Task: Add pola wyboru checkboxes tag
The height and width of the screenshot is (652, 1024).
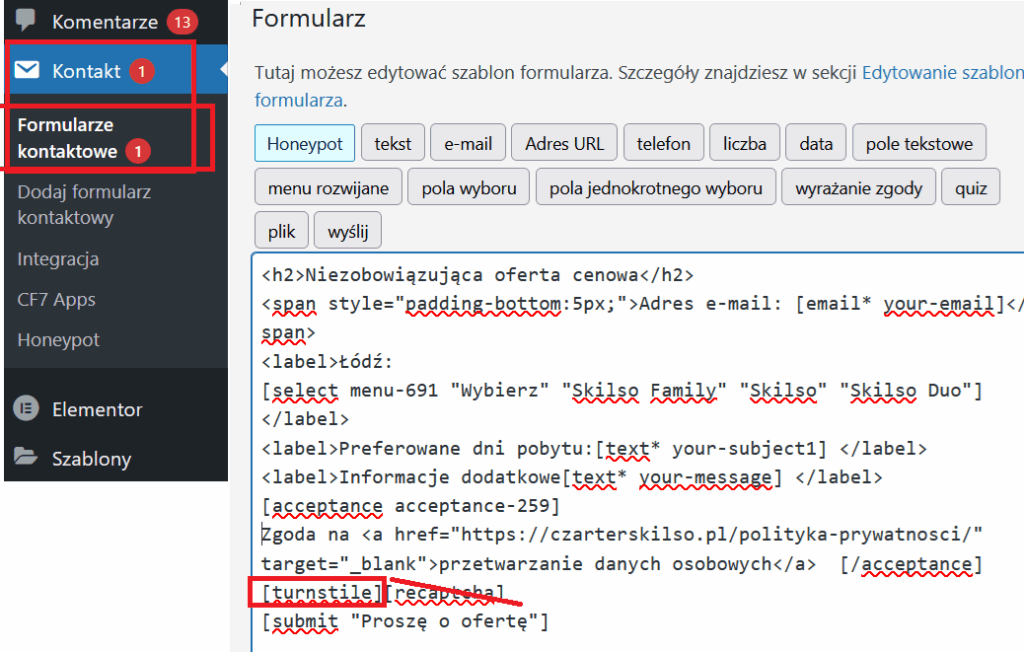Action: [x=468, y=187]
